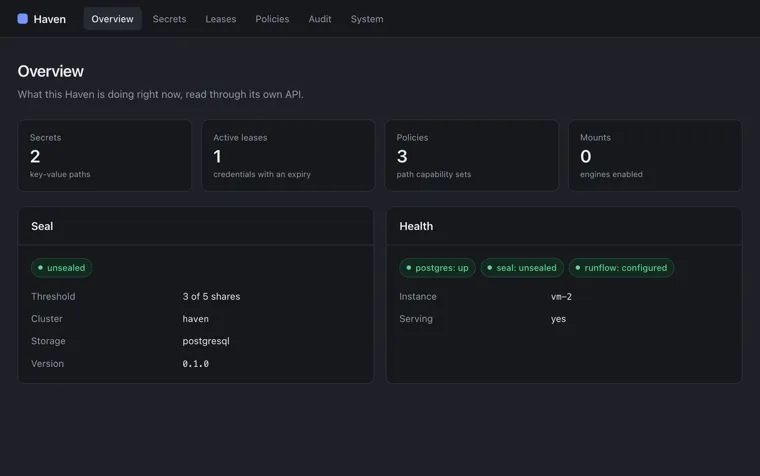Screen dimensions: 760x476
Task: Click the Threshold label
Action: [53, 297]
